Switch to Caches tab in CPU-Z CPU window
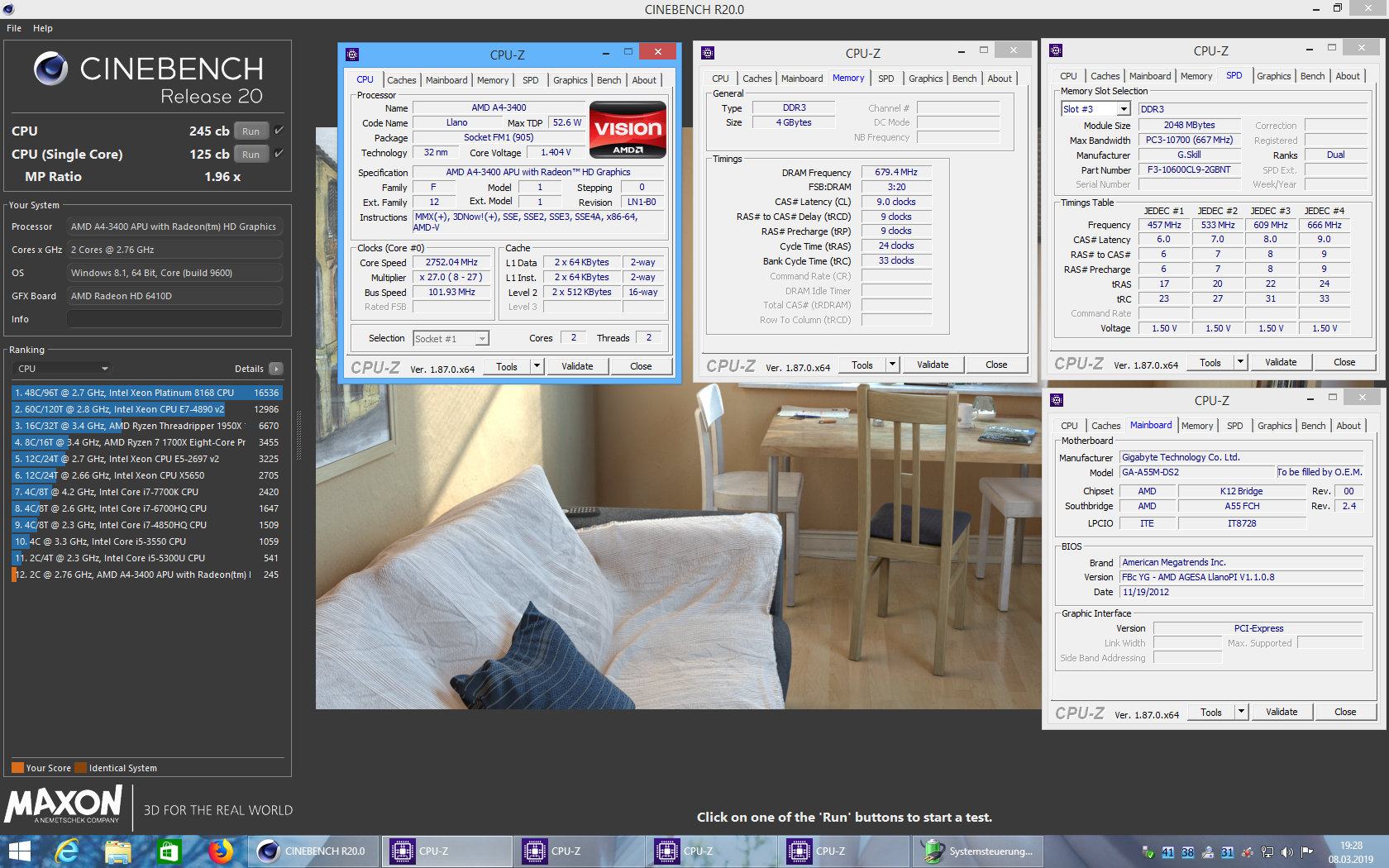The image size is (1389, 868). click(401, 80)
